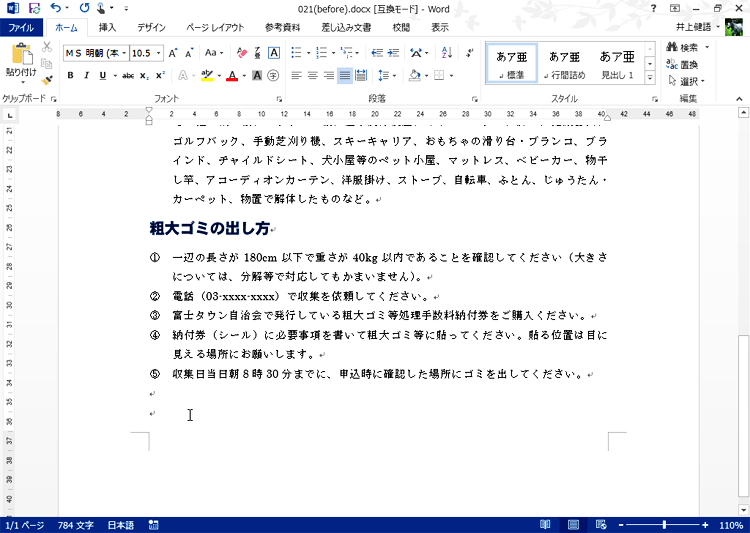Toggle character shading
750x533 pixels.
[x=257, y=76]
